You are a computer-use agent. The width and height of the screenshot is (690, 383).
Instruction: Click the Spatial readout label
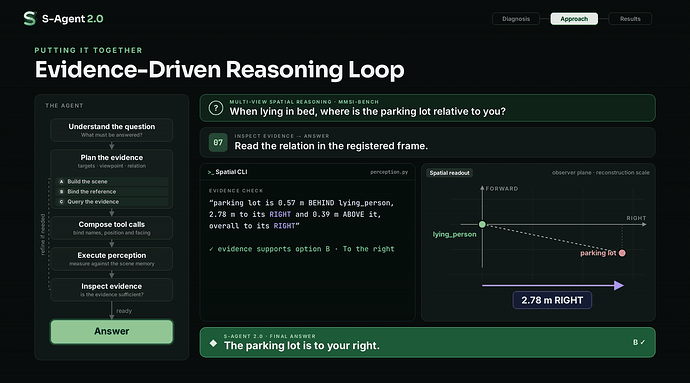coord(449,173)
